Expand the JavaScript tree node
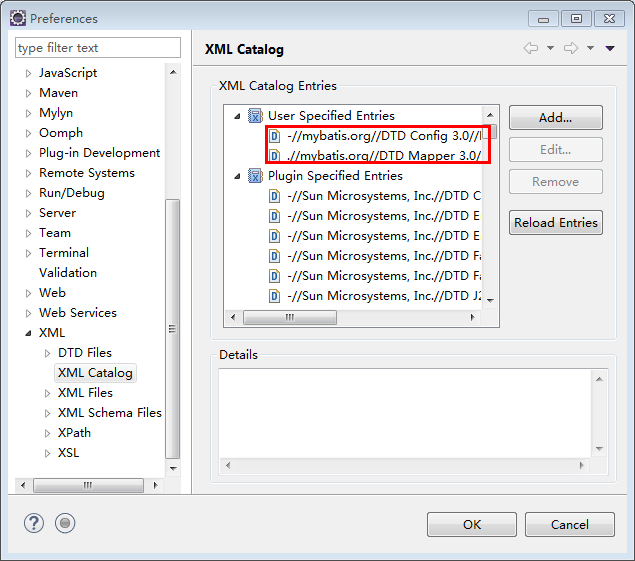 point(28,73)
